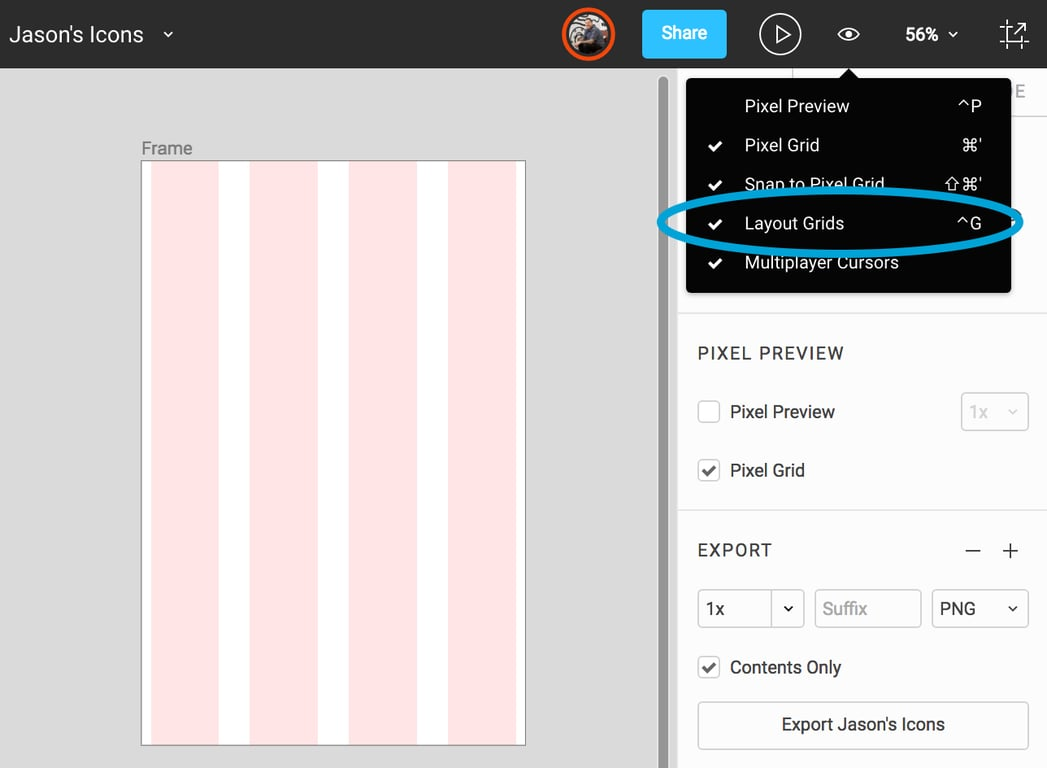Open the PNG format dropdown
The height and width of the screenshot is (768, 1047).
(x=980, y=608)
